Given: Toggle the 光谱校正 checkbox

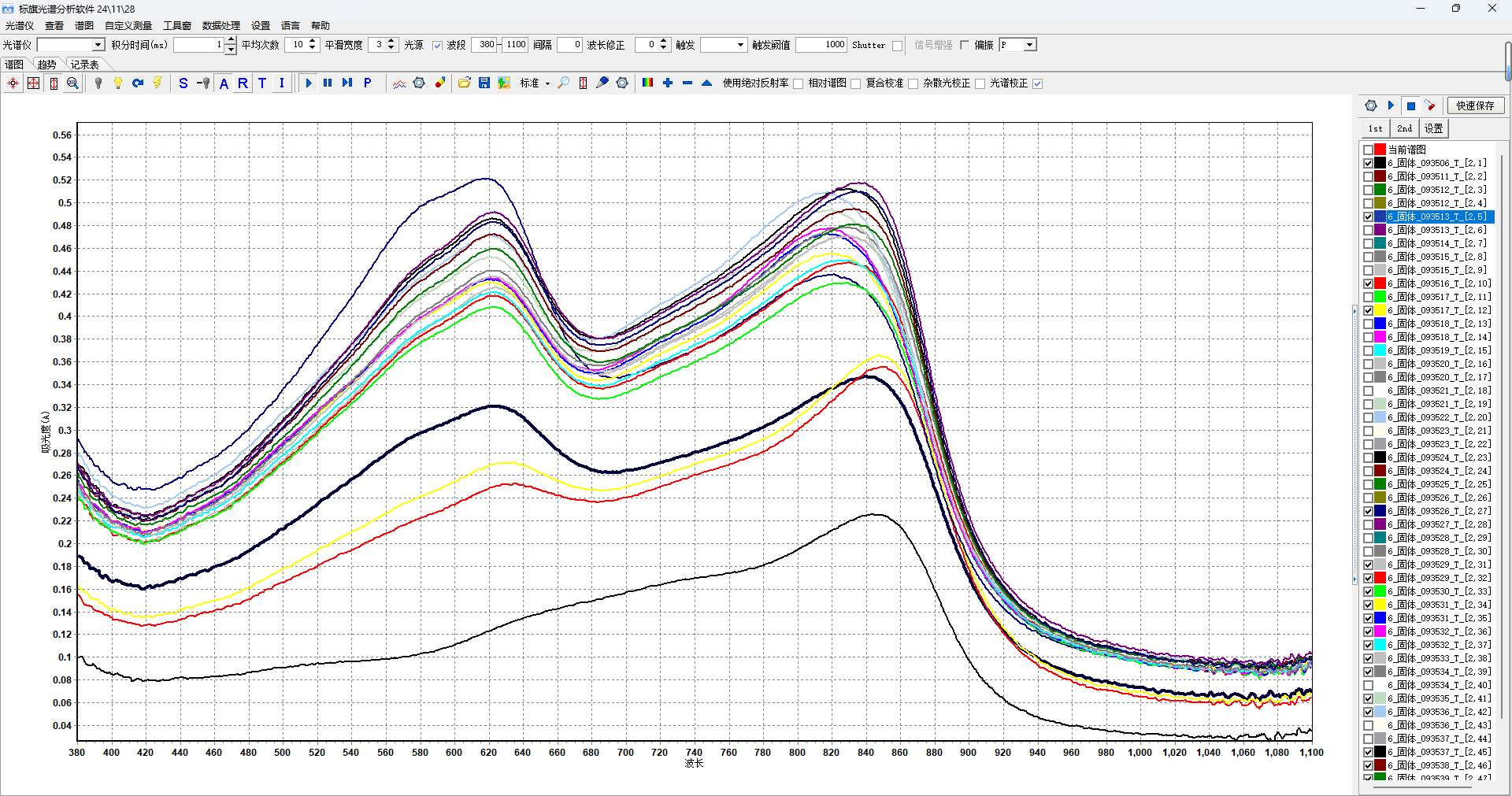Looking at the screenshot, I should (1038, 83).
